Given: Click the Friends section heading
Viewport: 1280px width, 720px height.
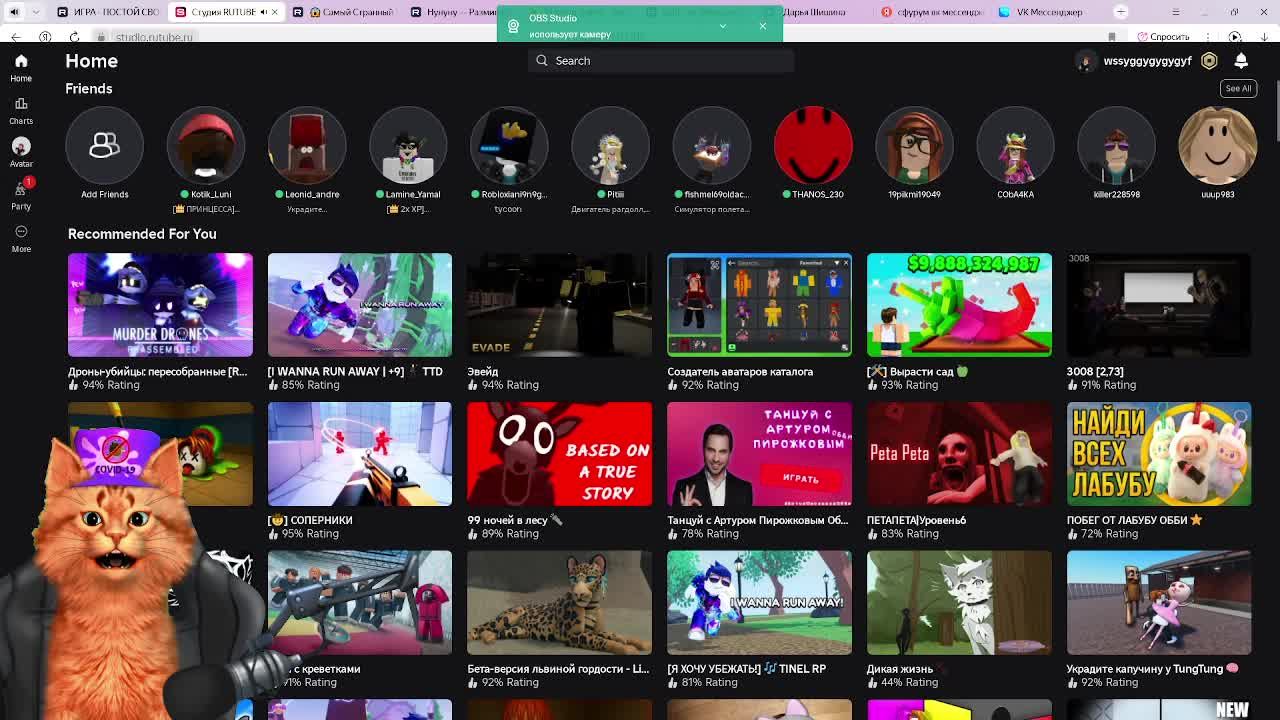Looking at the screenshot, I should click(89, 88).
